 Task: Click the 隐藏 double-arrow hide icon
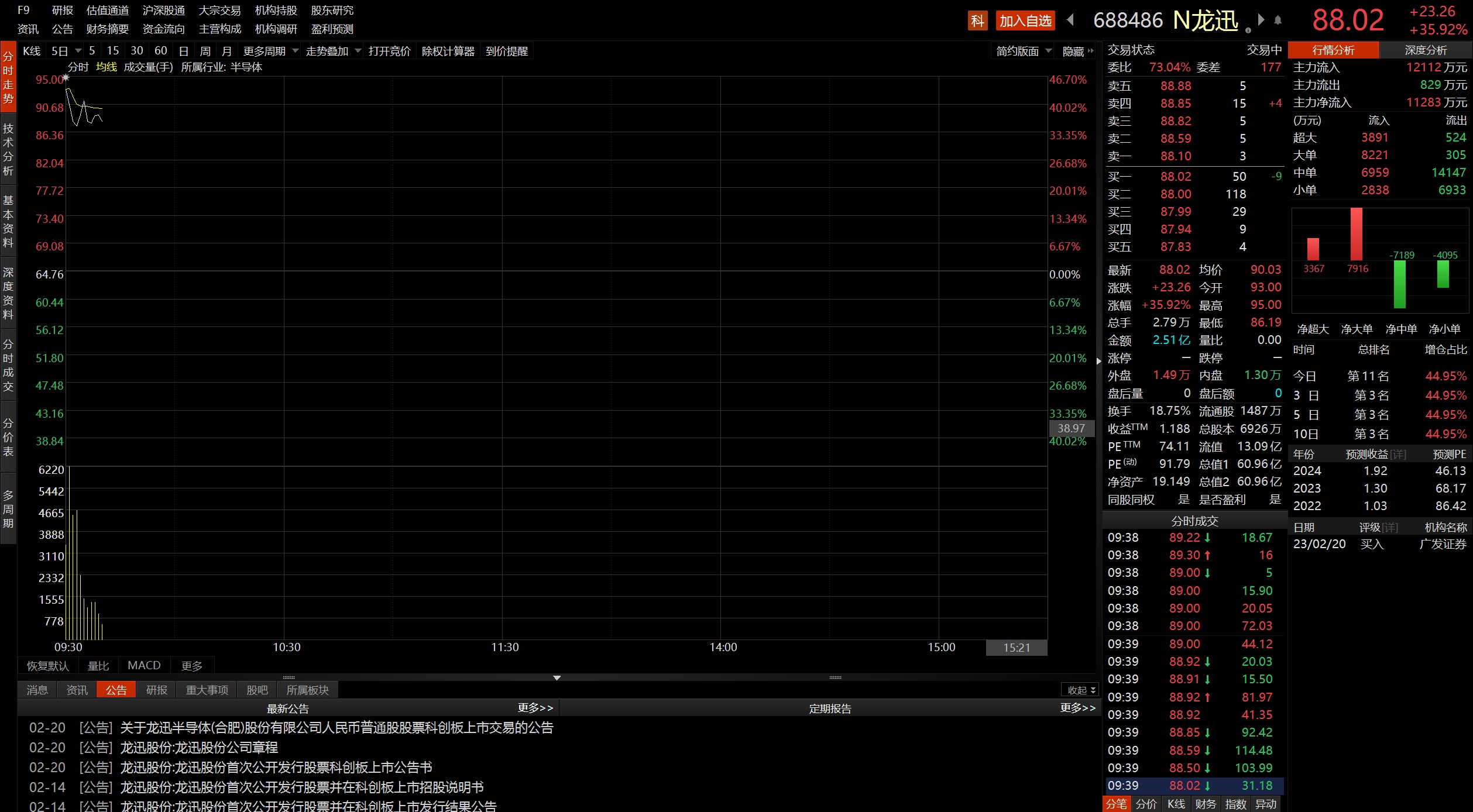pyautogui.click(x=1091, y=51)
